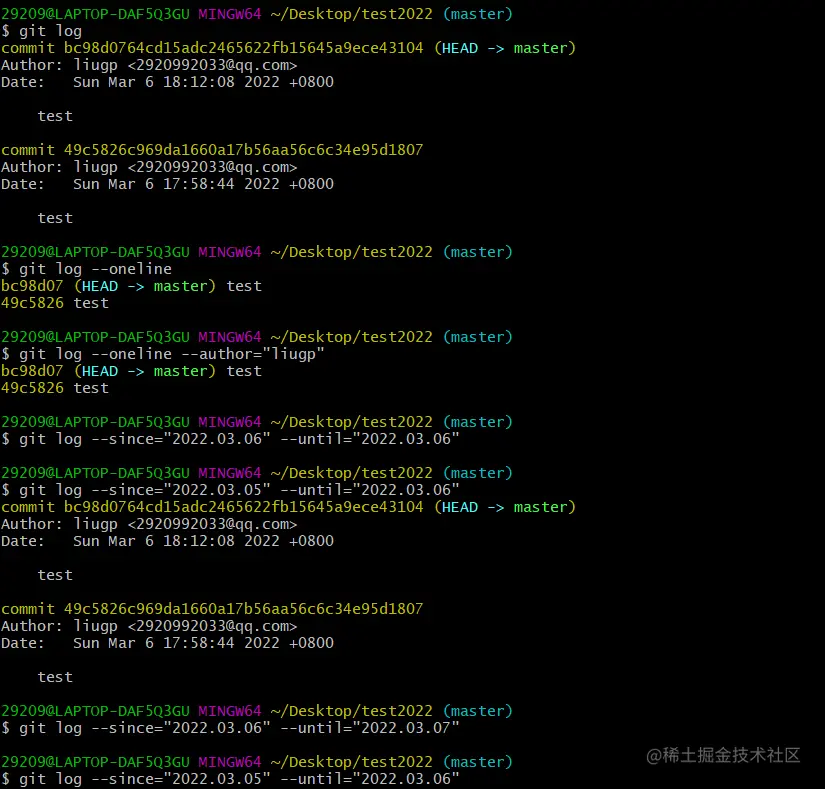Select full 49c5826c969… hash in first "git log" output
Viewport: 825px width, 789px height.
point(244,150)
